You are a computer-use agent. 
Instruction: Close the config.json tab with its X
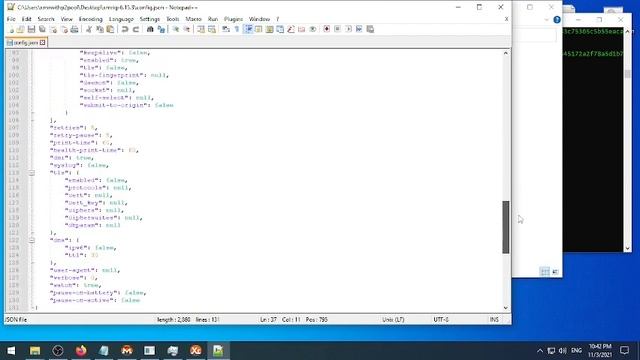(x=42, y=42)
